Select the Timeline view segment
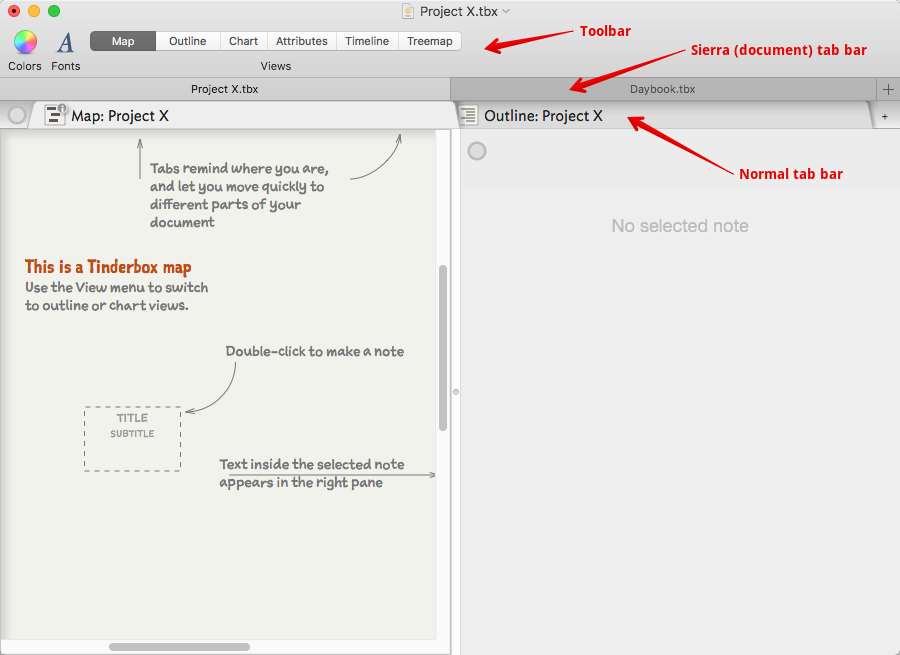 point(367,41)
